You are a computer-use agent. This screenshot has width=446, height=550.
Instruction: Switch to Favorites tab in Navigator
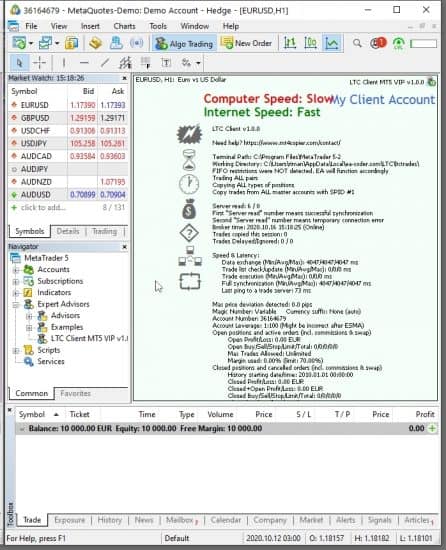pyautogui.click(x=75, y=394)
